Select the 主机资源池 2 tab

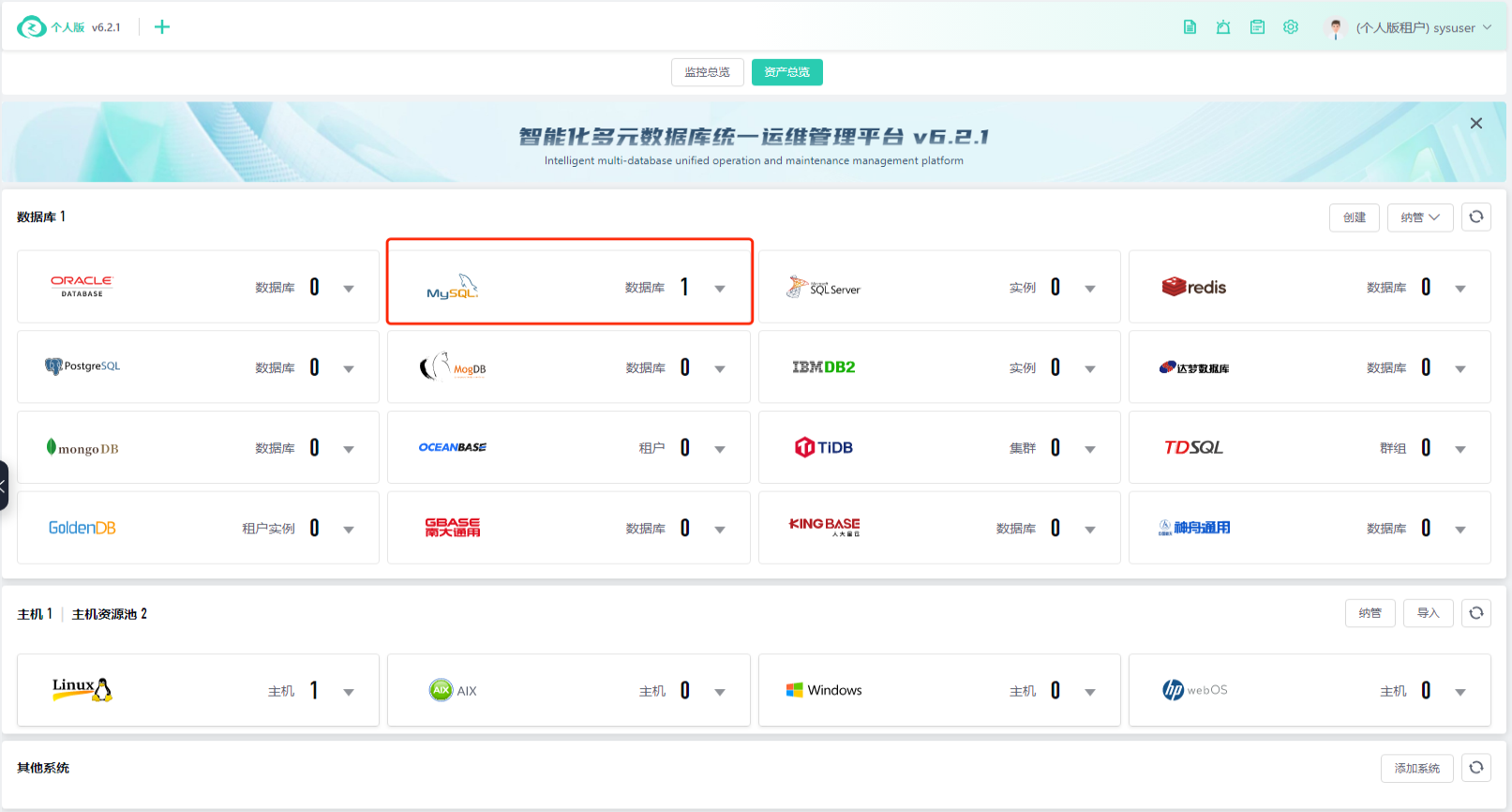pyautogui.click(x=110, y=614)
